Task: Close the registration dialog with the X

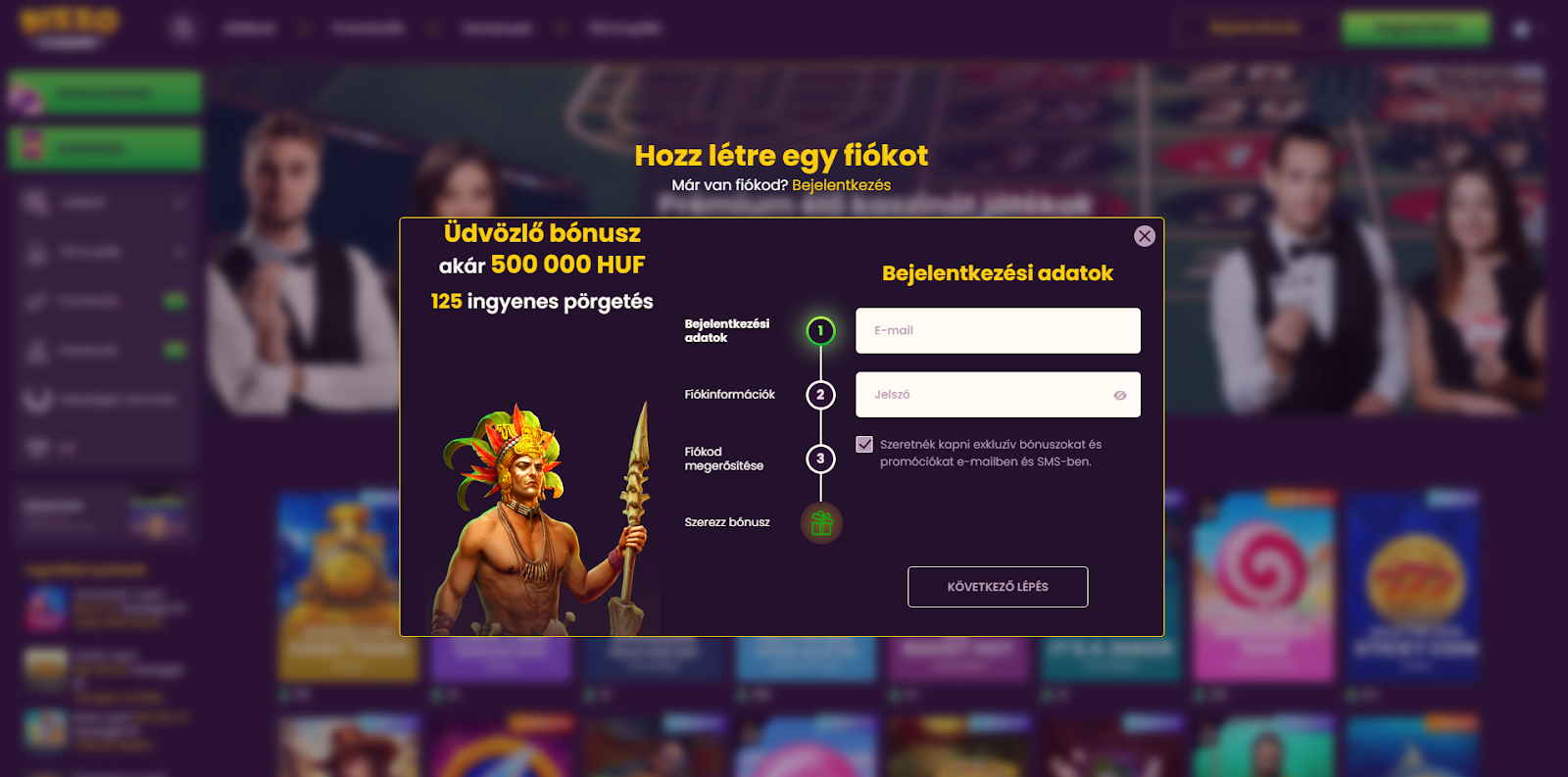Action: pyautogui.click(x=1144, y=236)
